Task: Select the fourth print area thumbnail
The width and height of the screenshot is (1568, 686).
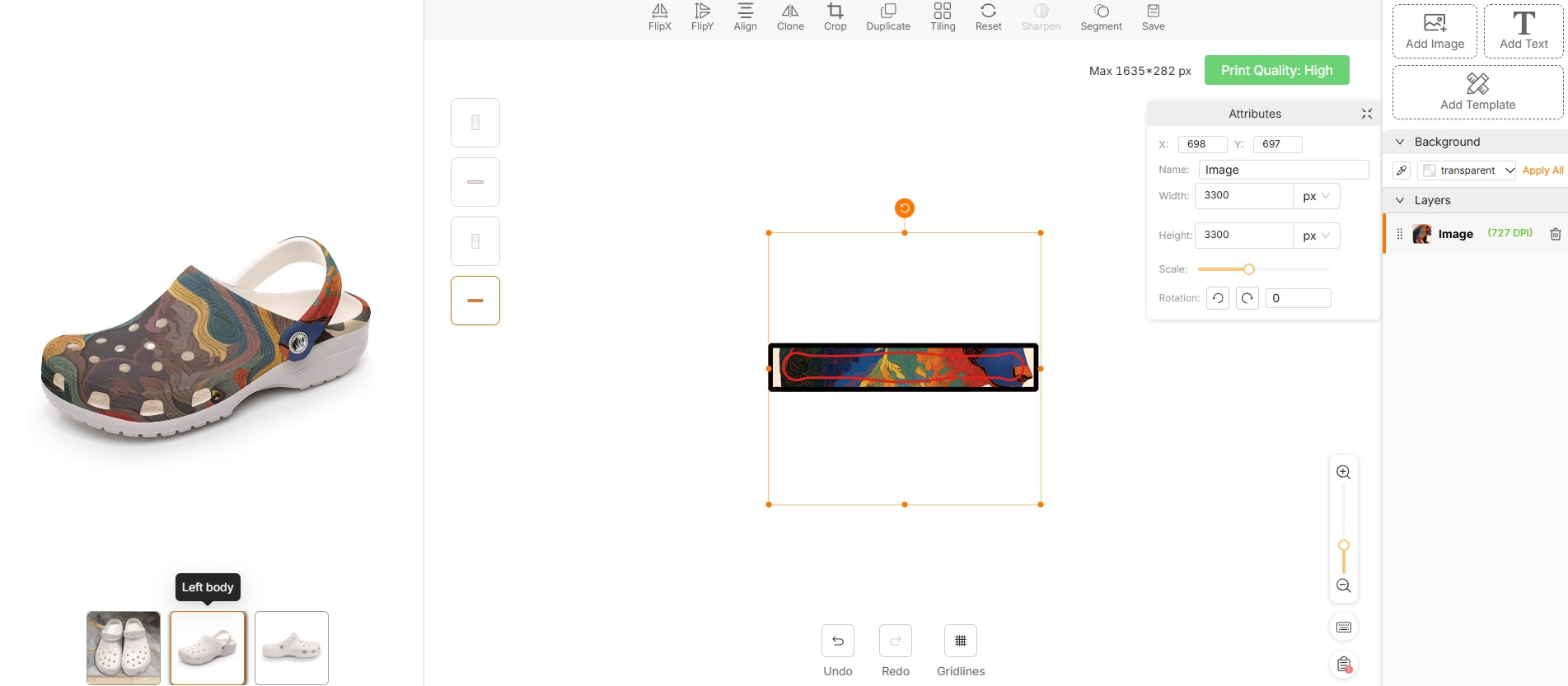Action: (x=475, y=301)
